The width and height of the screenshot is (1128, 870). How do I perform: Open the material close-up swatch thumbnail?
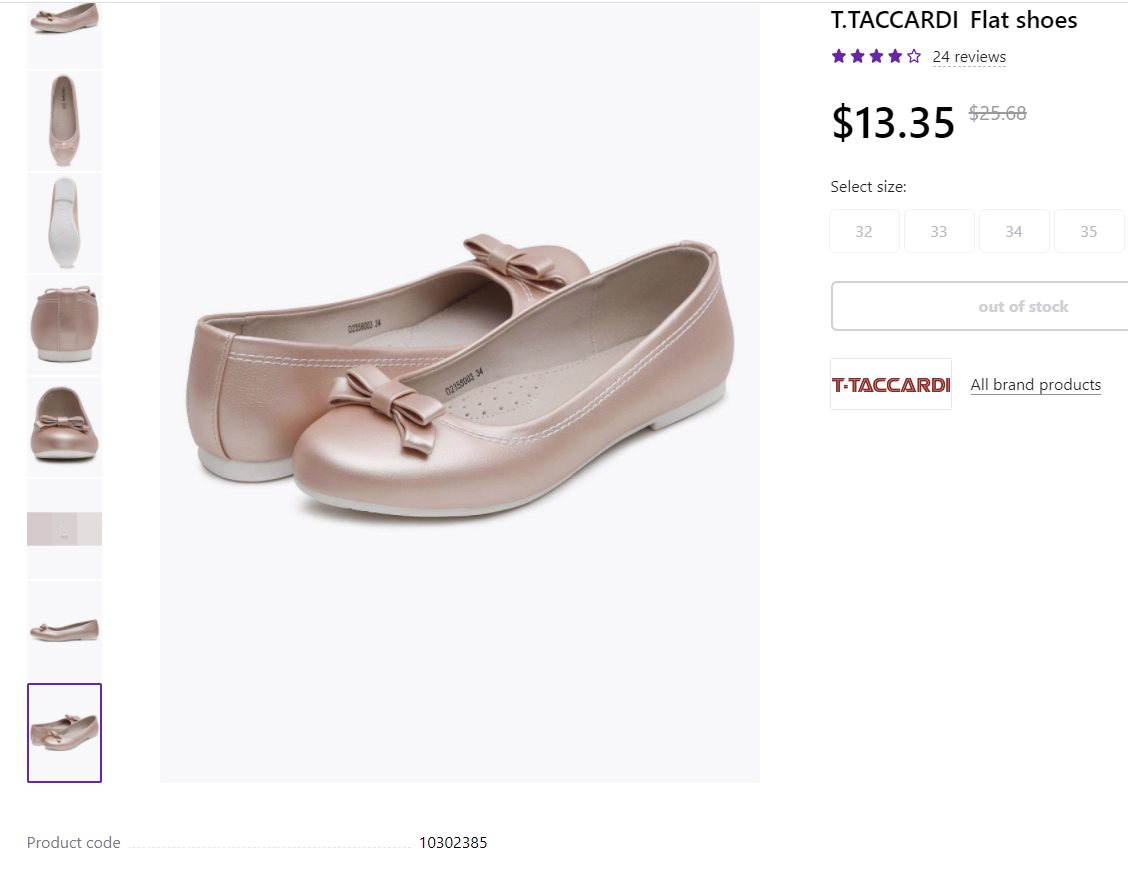click(64, 528)
